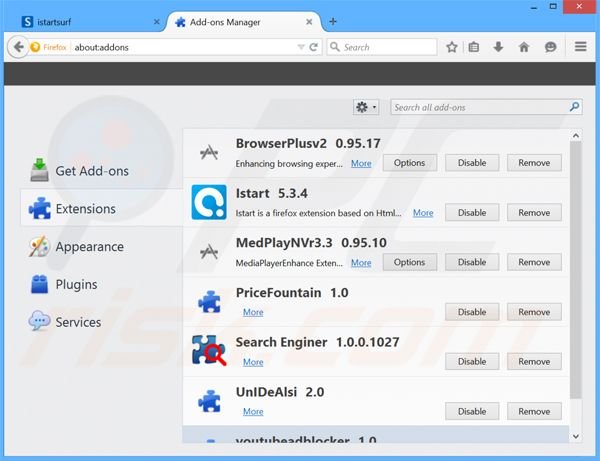Click the Appearance paintbrush icon

pyautogui.click(x=39, y=246)
